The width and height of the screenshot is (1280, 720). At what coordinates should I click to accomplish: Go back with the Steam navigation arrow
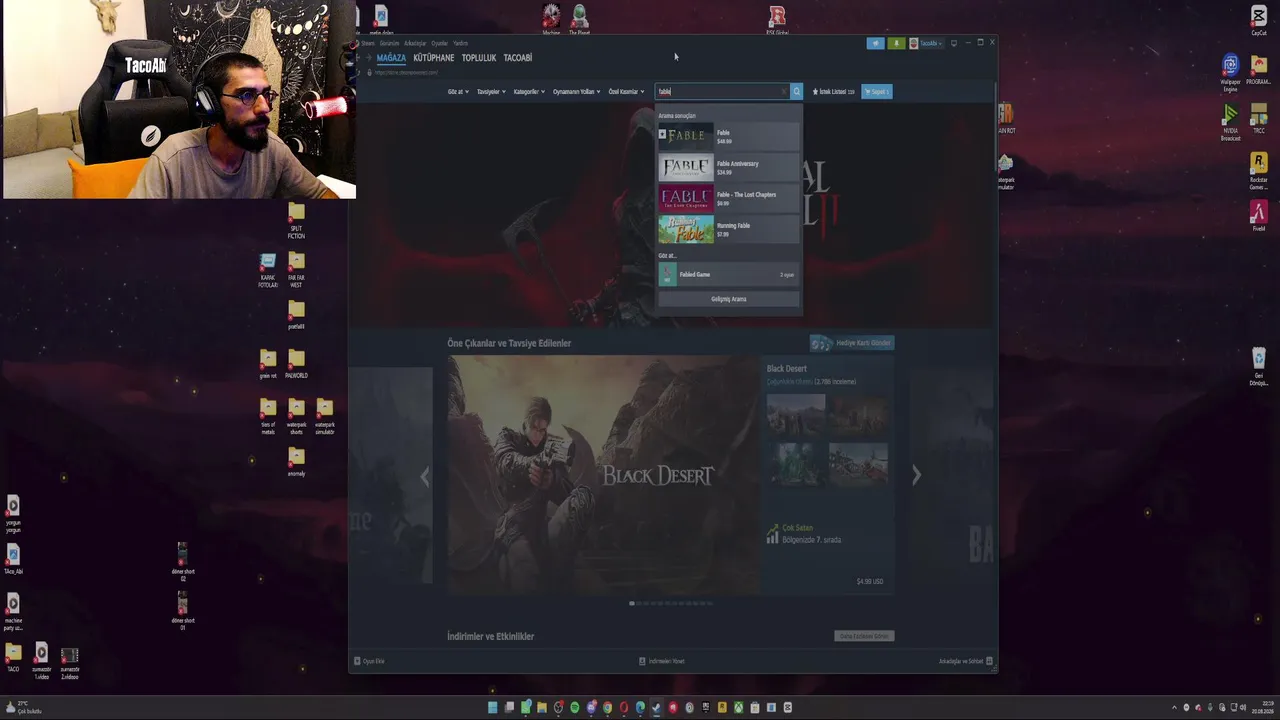click(359, 58)
